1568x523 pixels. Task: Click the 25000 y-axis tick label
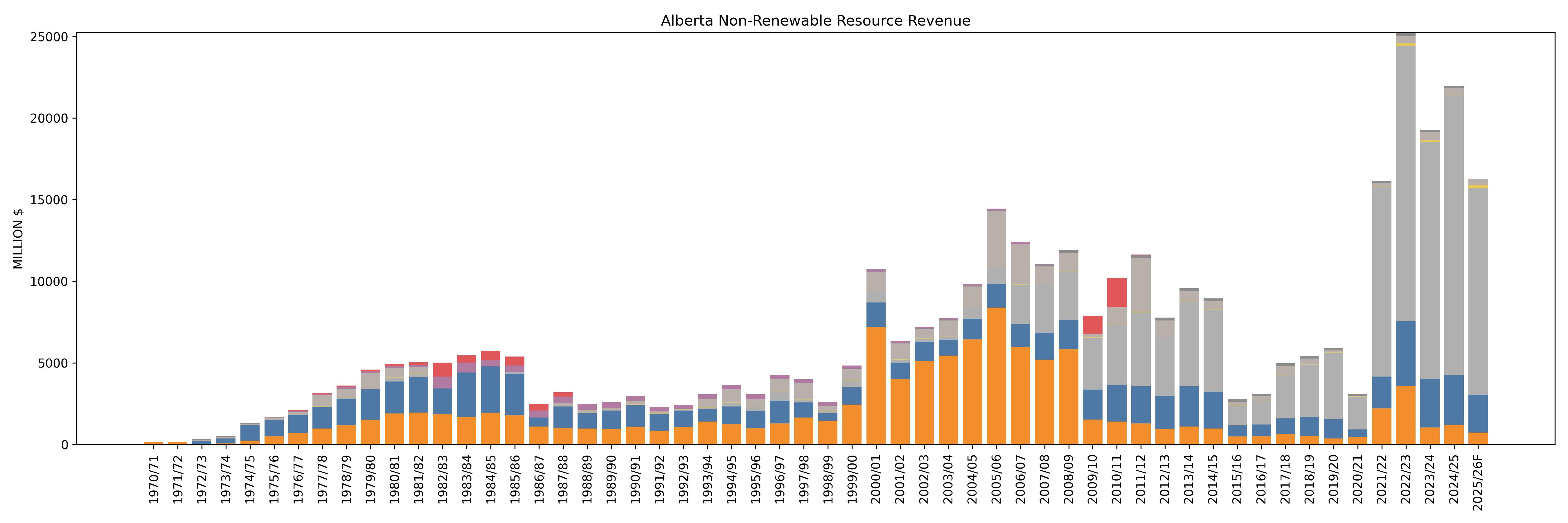pos(49,37)
